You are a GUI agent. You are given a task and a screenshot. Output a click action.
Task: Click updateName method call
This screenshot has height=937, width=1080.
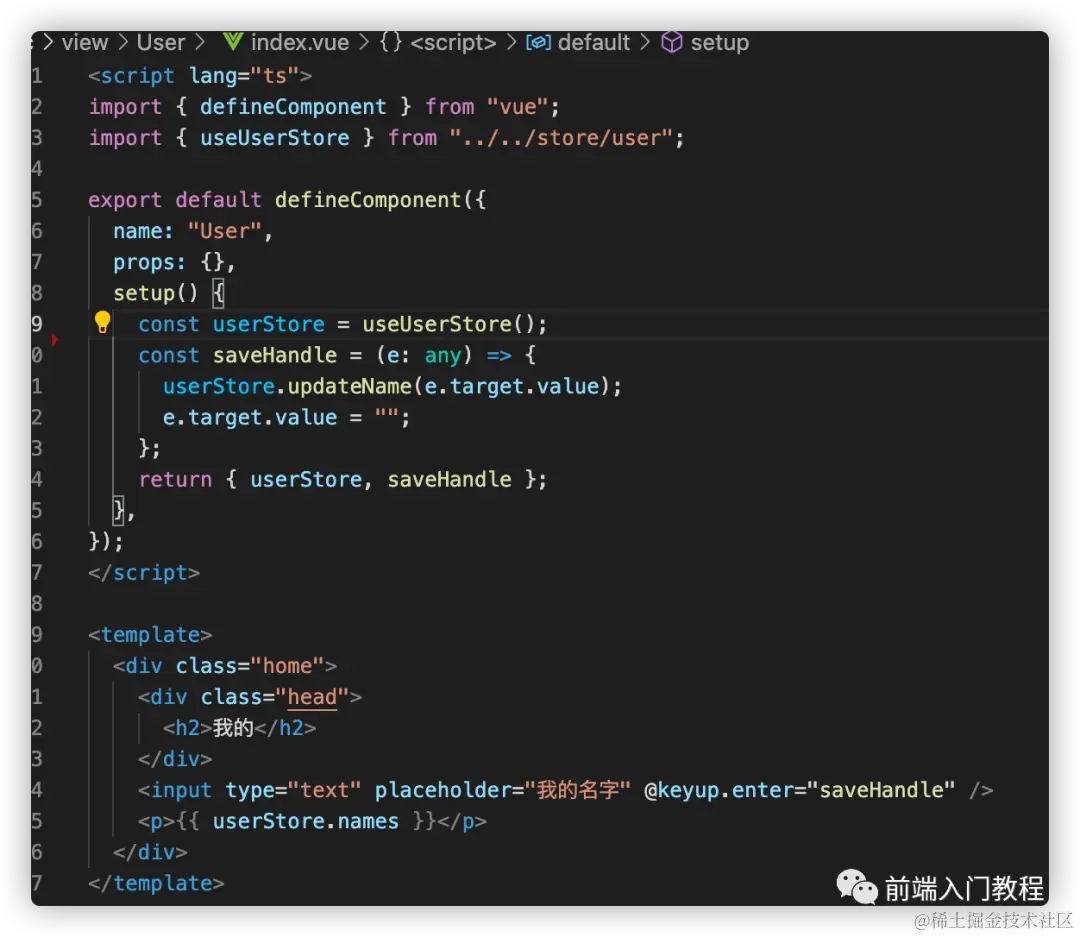pos(349,387)
